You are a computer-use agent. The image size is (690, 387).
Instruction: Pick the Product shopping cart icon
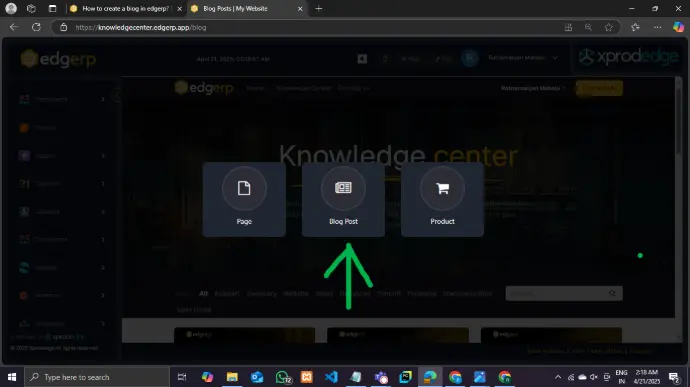442,188
